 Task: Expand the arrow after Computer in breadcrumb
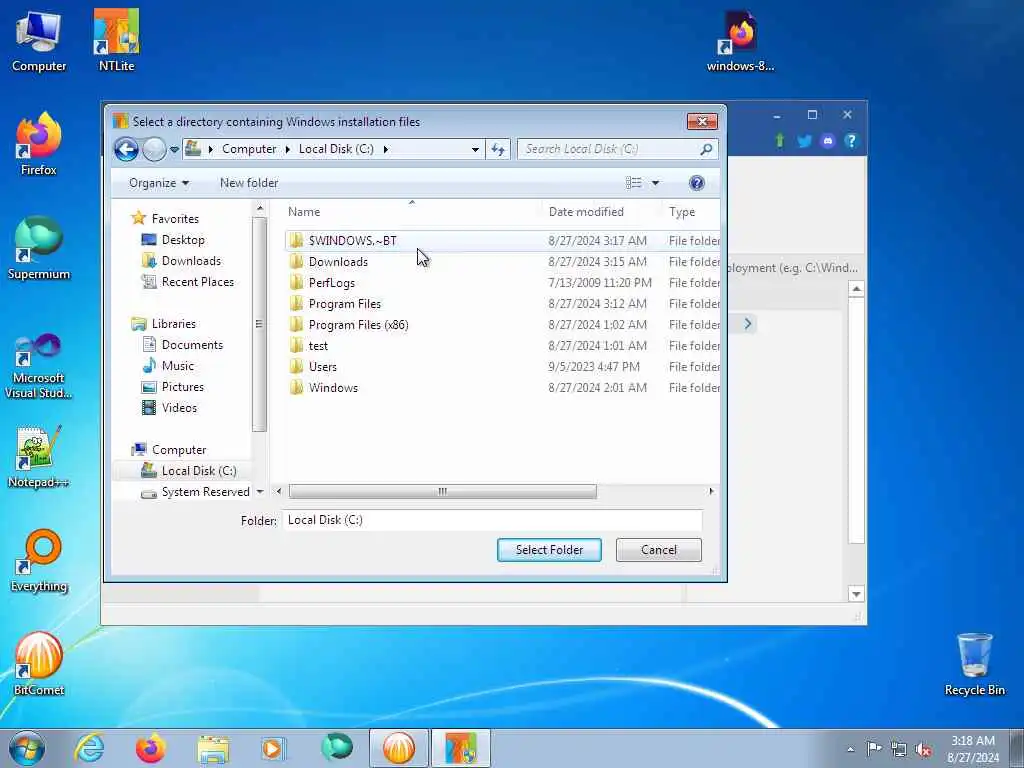pos(287,149)
